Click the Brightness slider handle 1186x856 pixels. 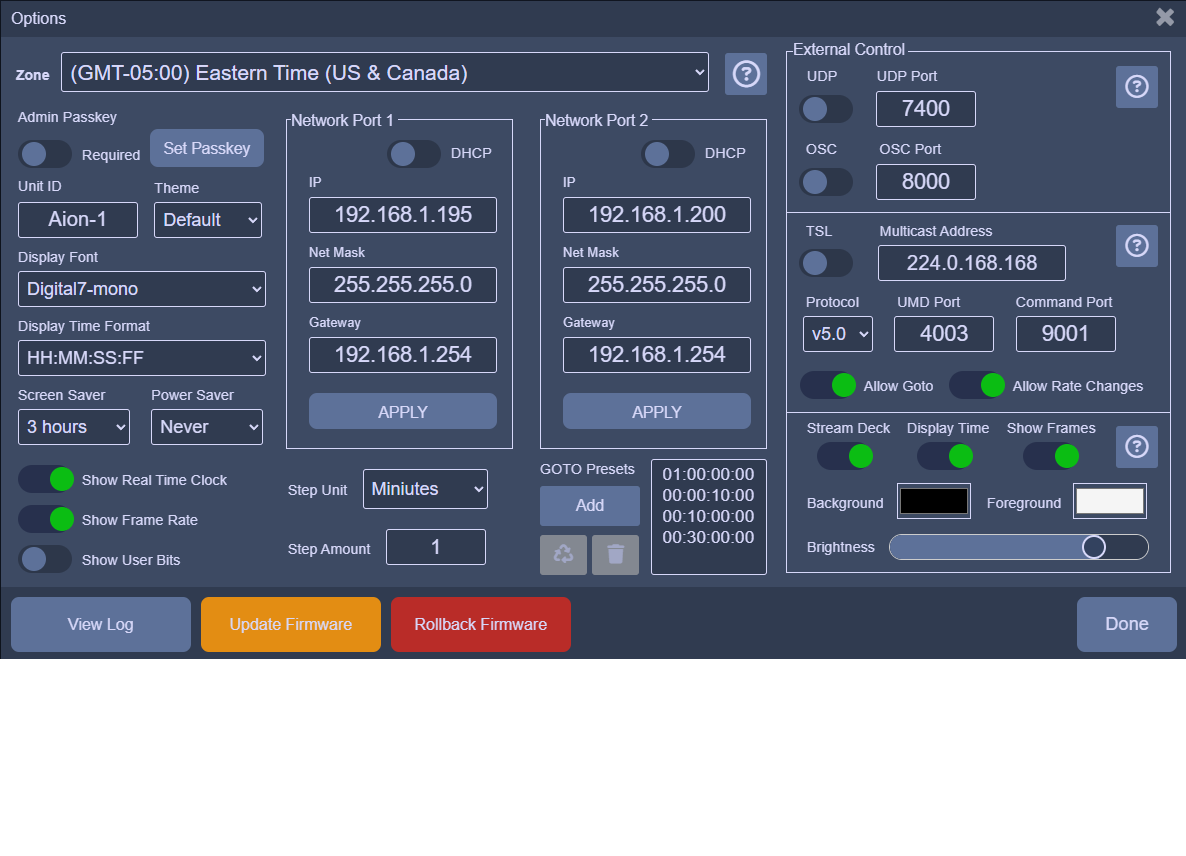(x=1094, y=547)
